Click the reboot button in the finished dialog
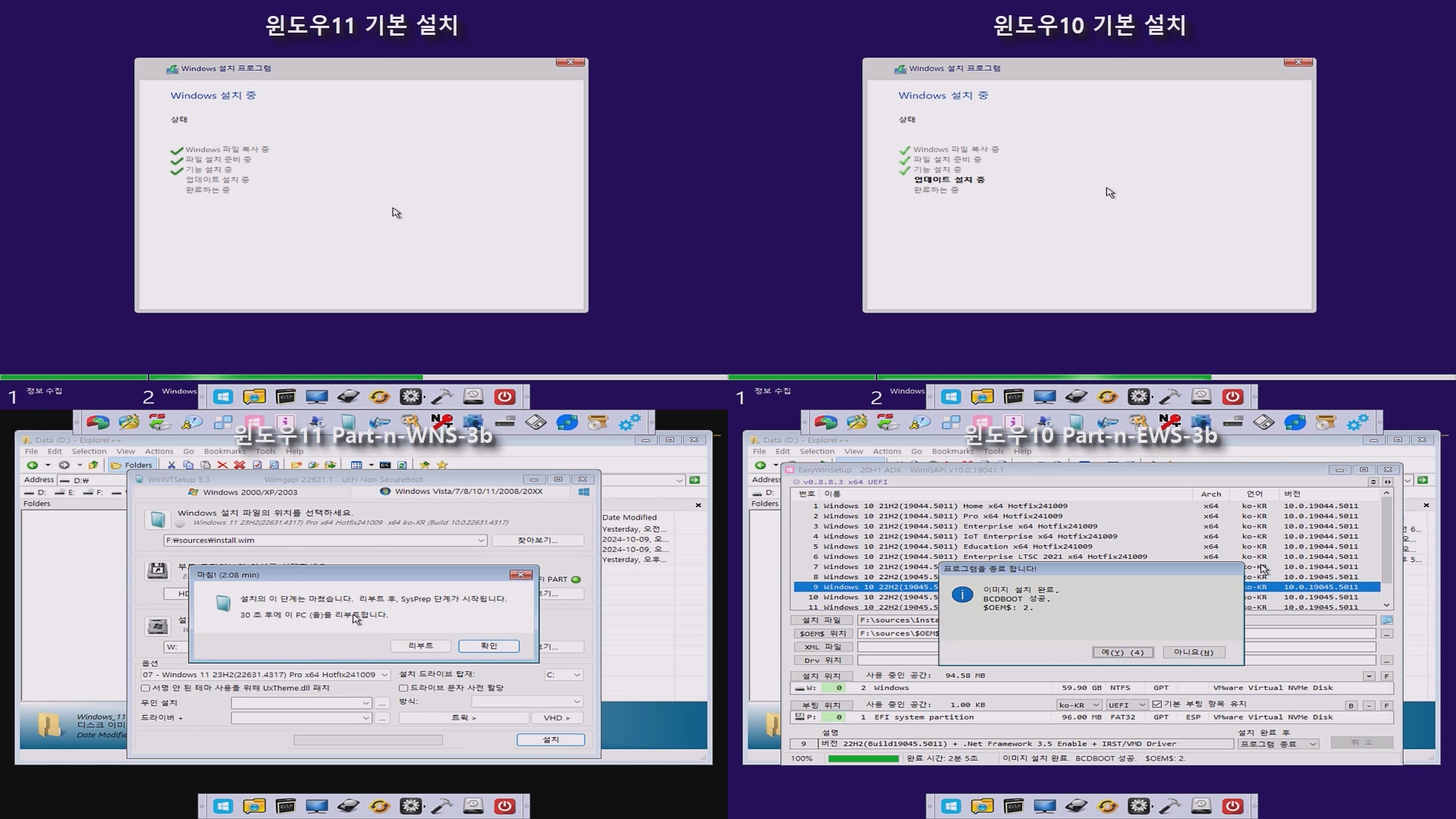1456x819 pixels. pos(421,646)
